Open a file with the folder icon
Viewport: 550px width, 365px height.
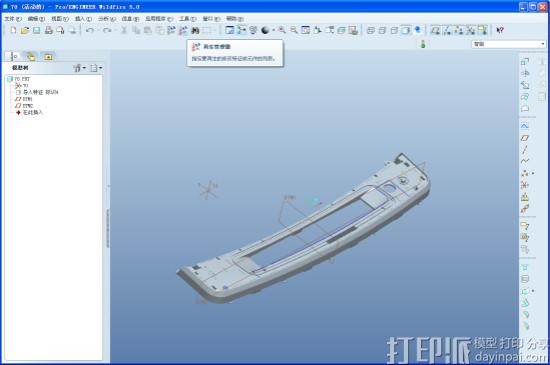tap(25, 31)
